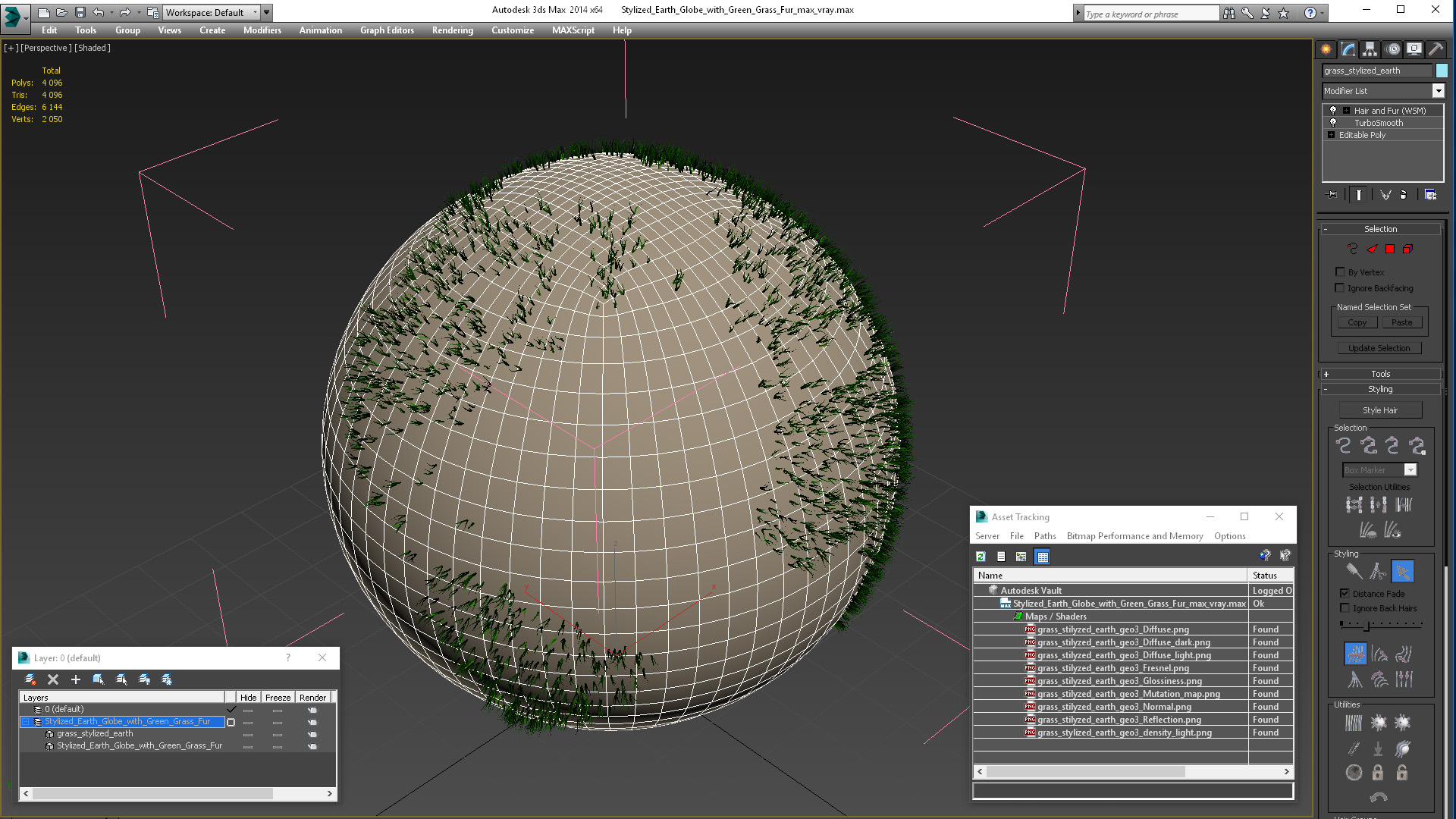1456x819 pixels.
Task: Click the Unlock hair utility icon
Action: pos(1402,773)
